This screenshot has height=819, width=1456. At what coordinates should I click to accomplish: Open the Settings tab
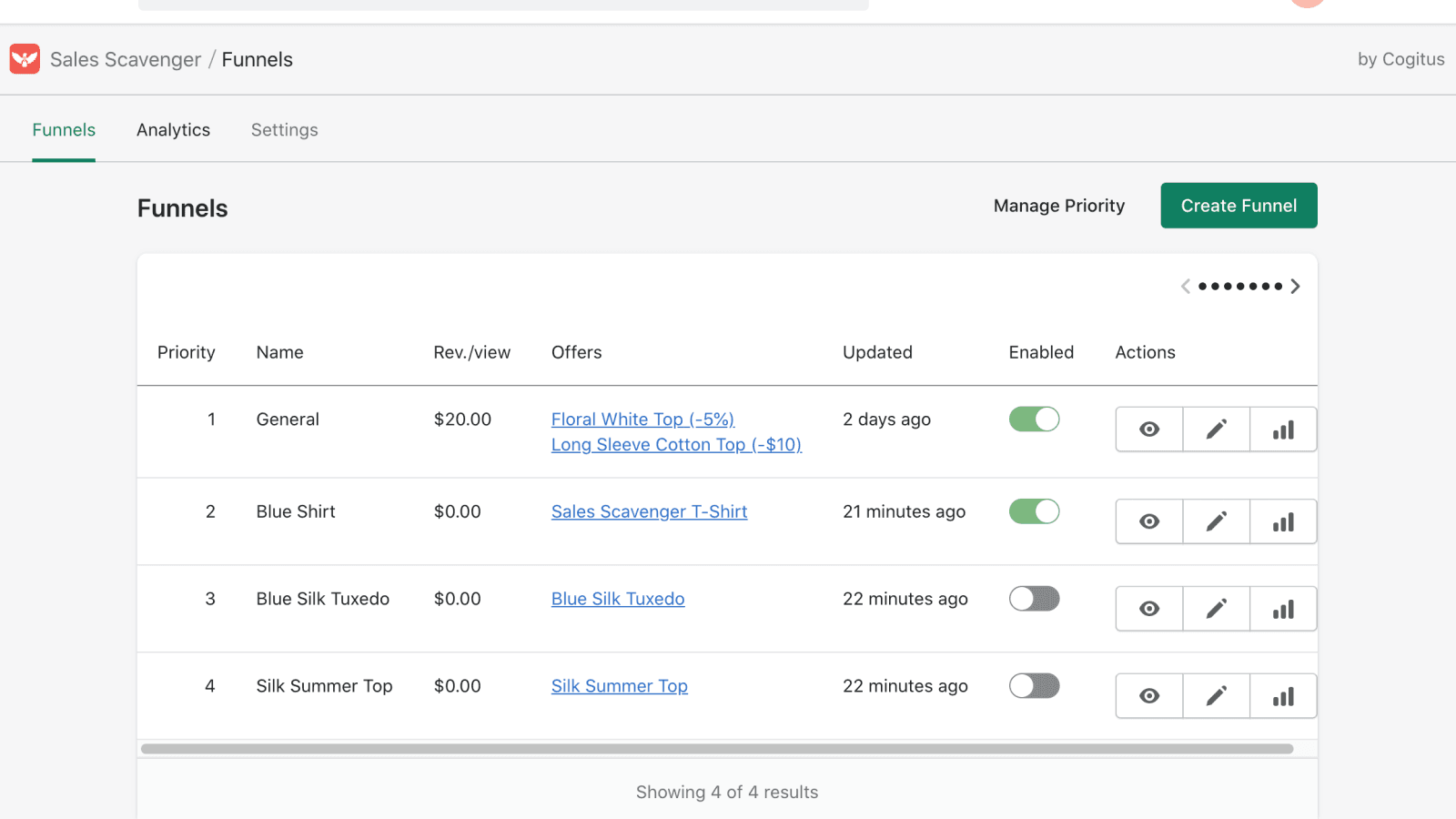click(284, 129)
